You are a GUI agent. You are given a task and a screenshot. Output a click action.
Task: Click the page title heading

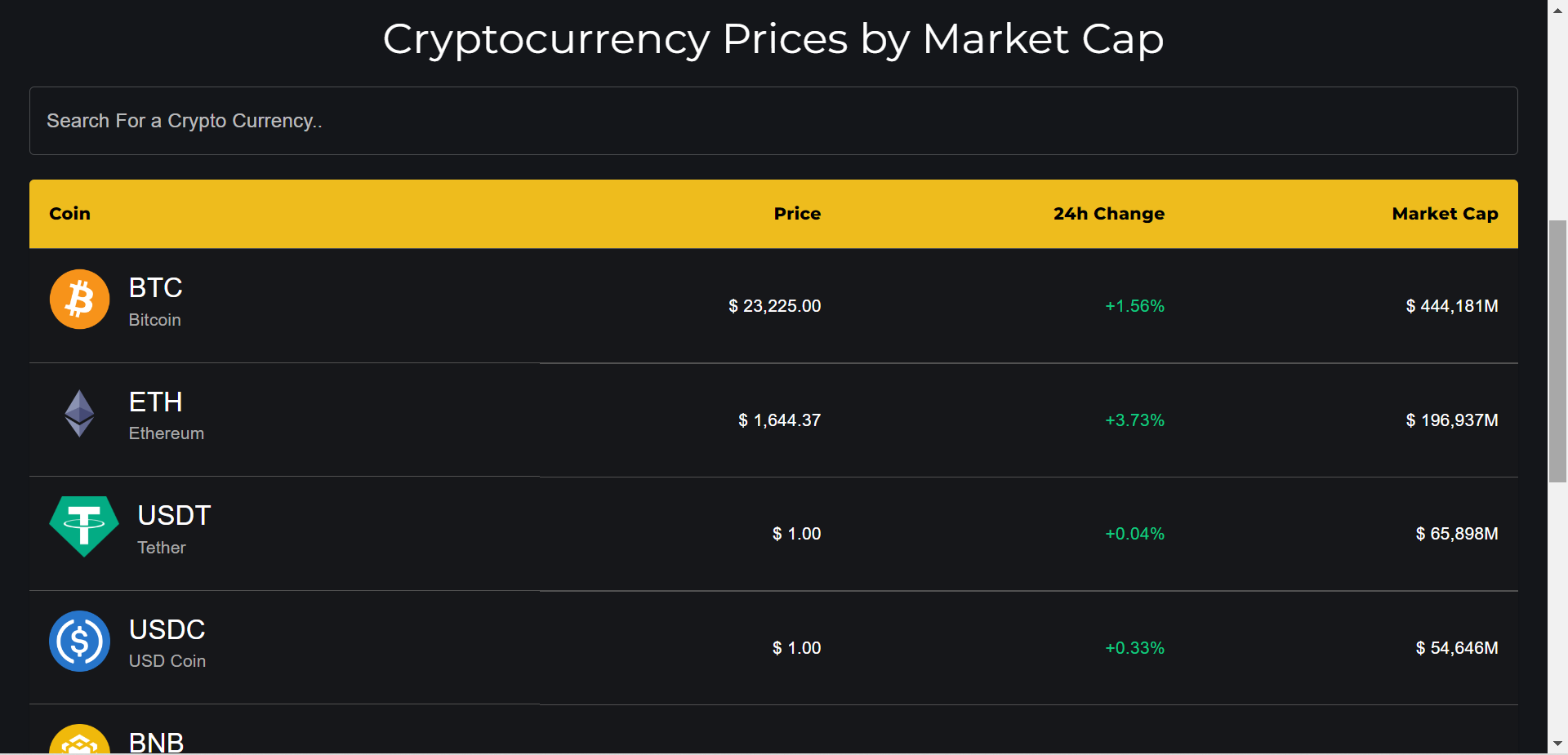773,38
